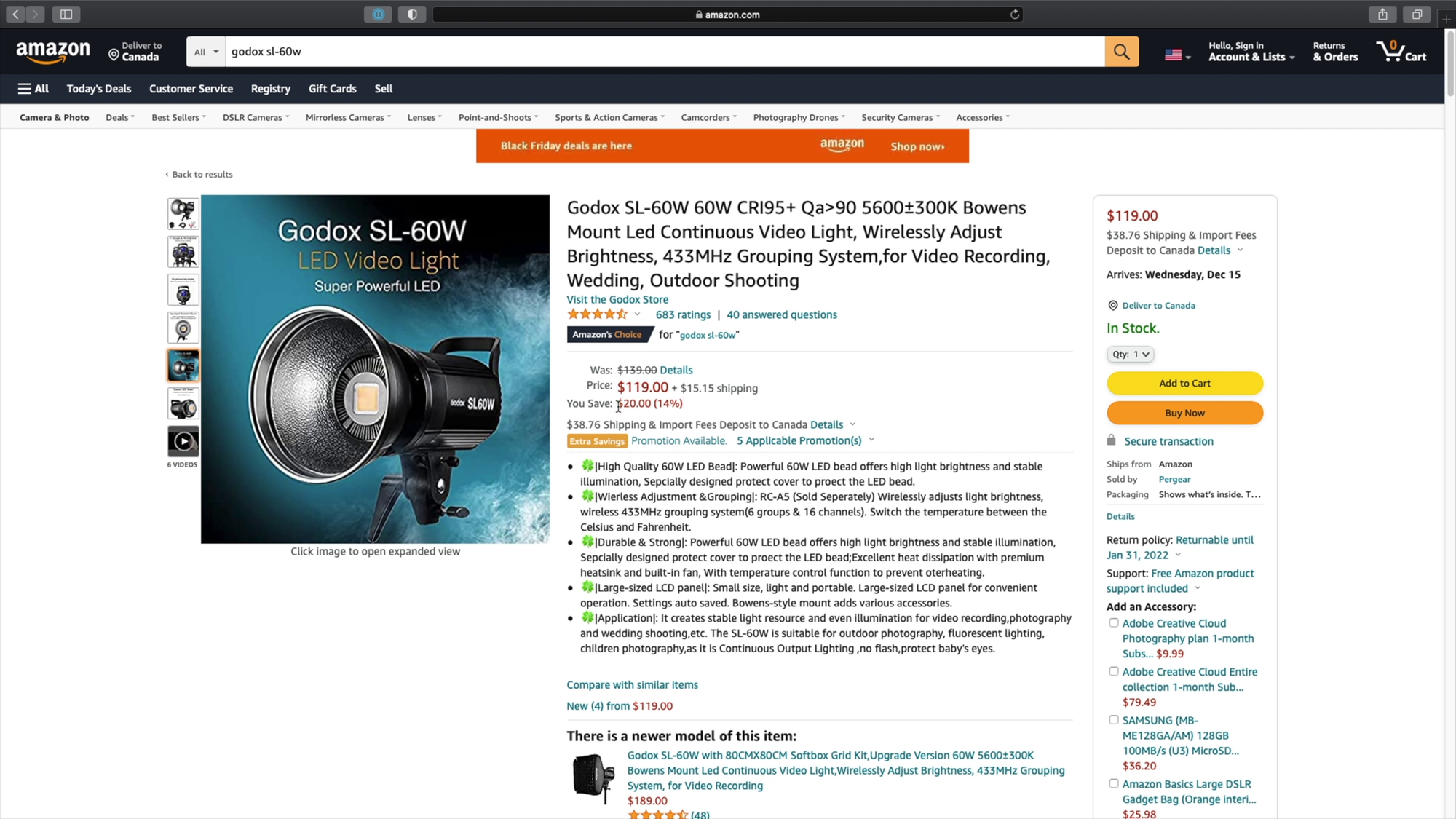Open the Gift Cards nav item
The height and width of the screenshot is (819, 1456).
pyautogui.click(x=332, y=89)
